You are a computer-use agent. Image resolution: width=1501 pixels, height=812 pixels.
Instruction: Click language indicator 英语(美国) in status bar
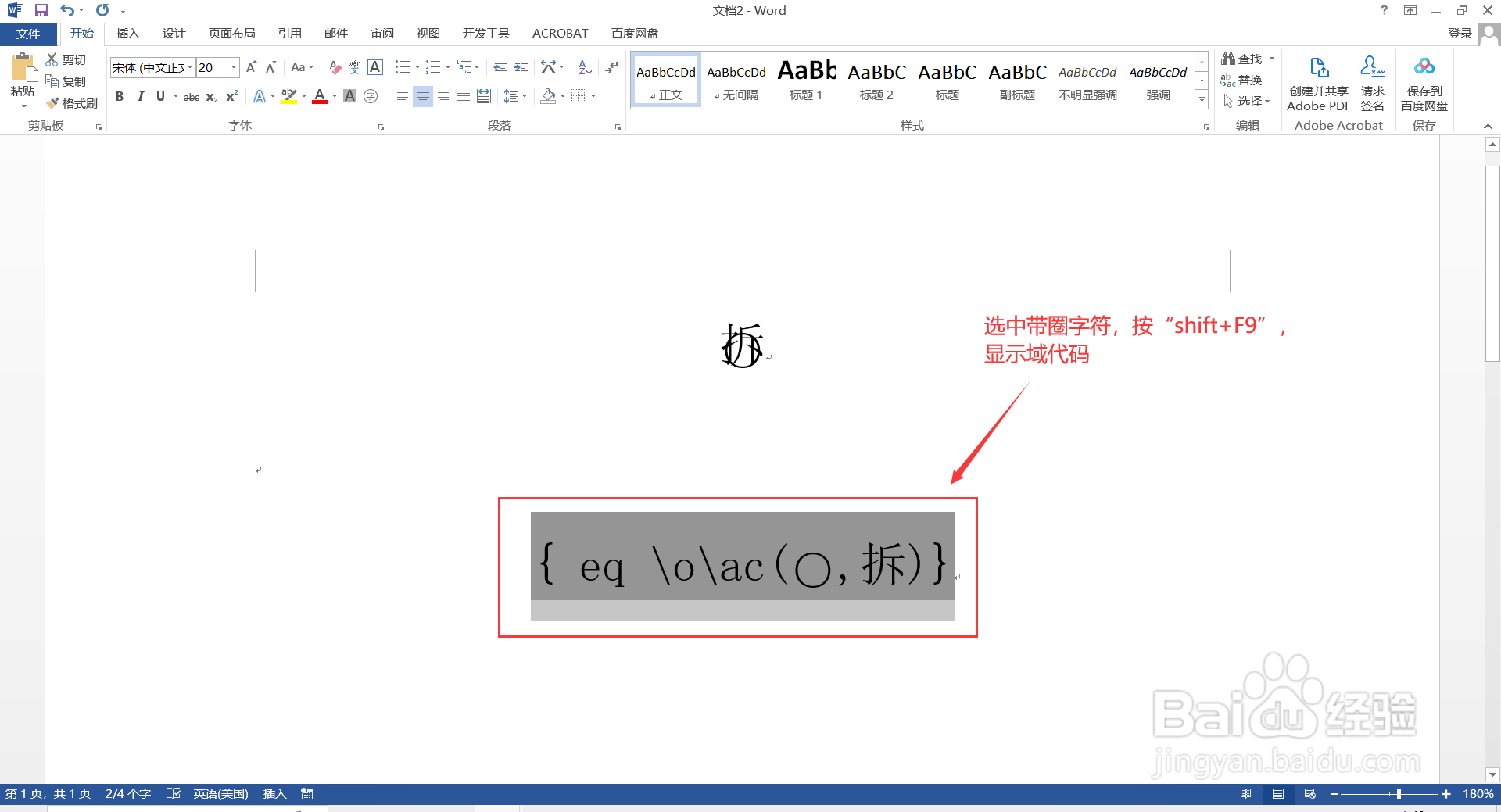[220, 794]
